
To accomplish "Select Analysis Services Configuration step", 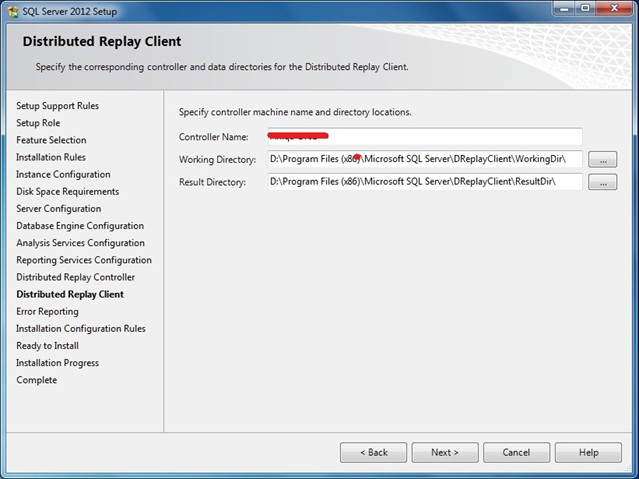I will tap(81, 243).
